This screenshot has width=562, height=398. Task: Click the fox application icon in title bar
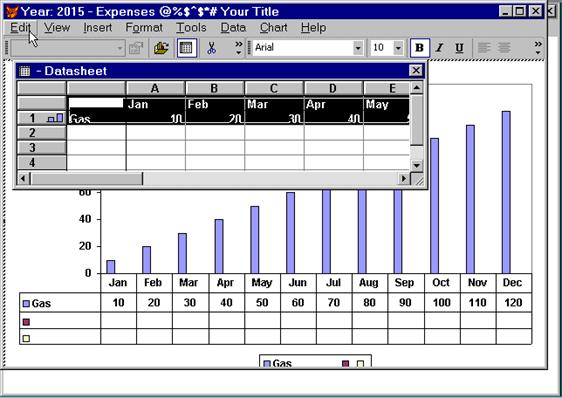click(x=12, y=11)
